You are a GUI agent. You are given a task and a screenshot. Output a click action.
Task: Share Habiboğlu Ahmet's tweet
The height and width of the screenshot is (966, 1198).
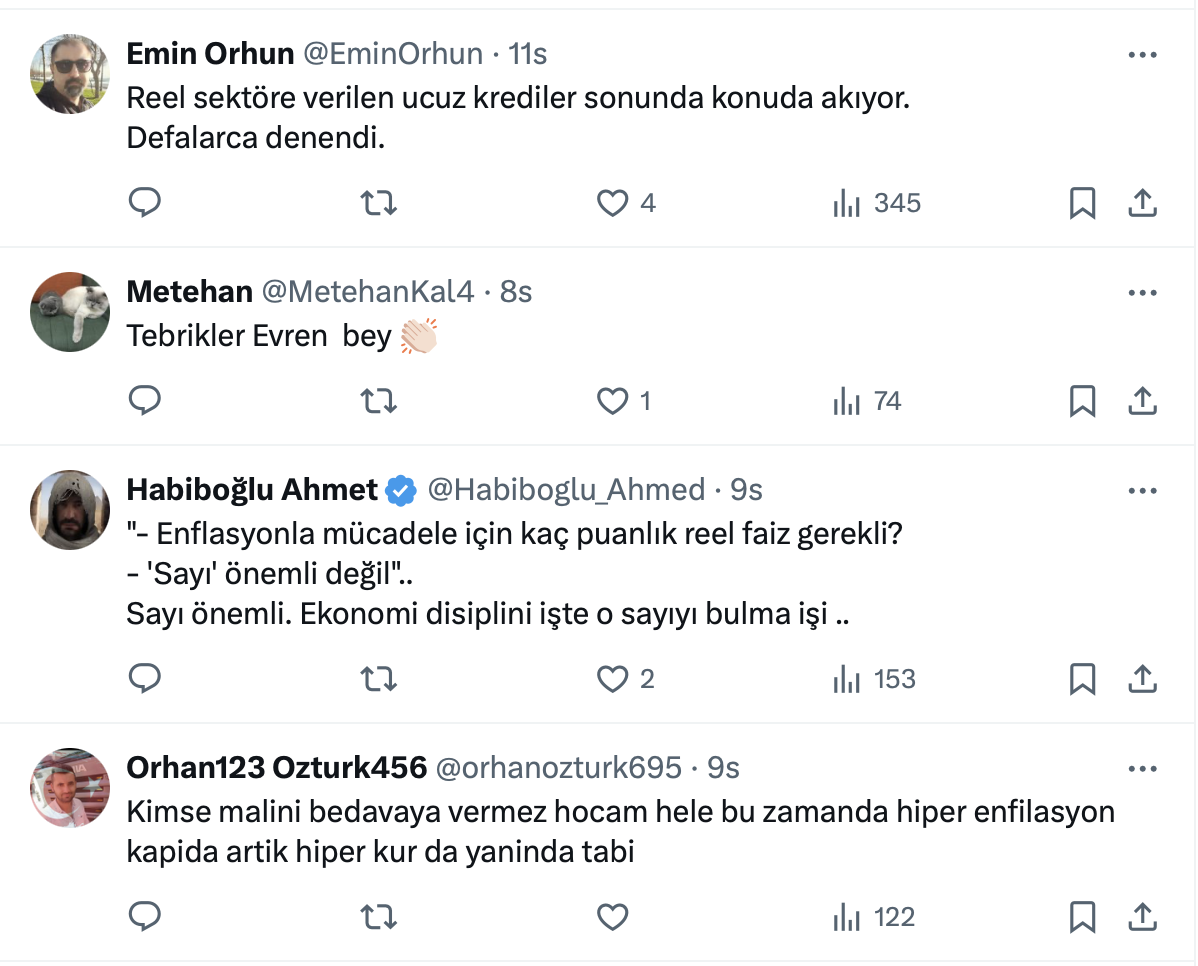[x=1142, y=679]
